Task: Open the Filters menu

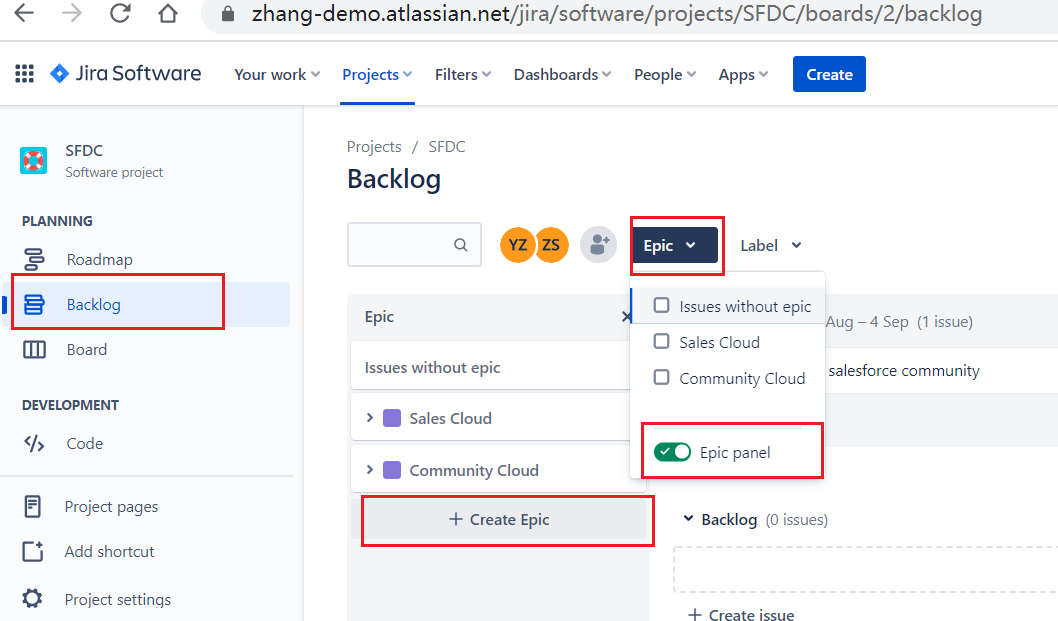Action: click(463, 74)
